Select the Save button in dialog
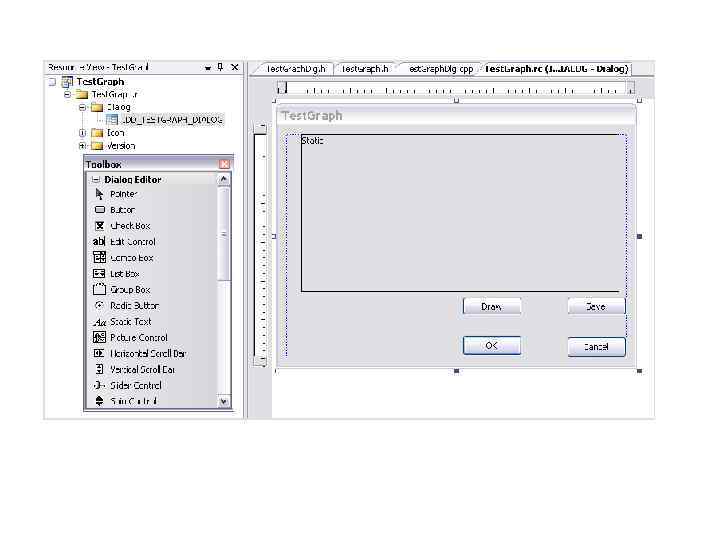Viewport: 720px width, 540px height. coord(596,307)
